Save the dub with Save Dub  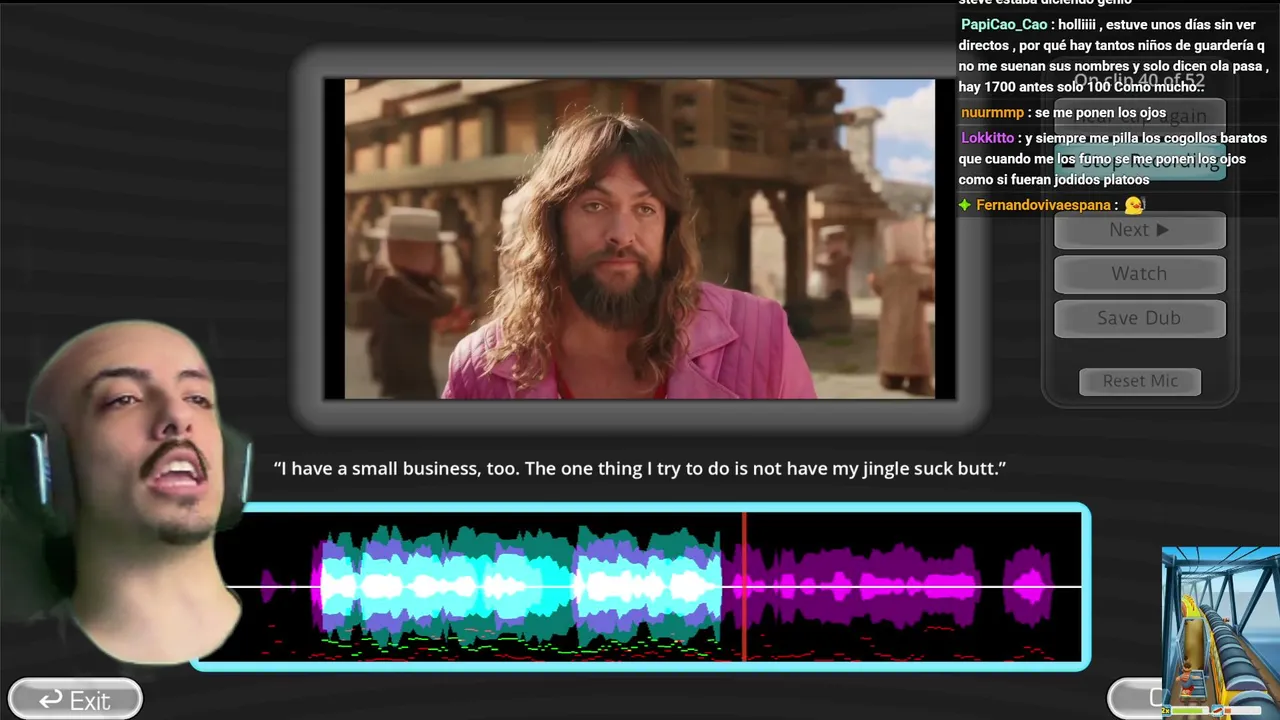point(1139,318)
